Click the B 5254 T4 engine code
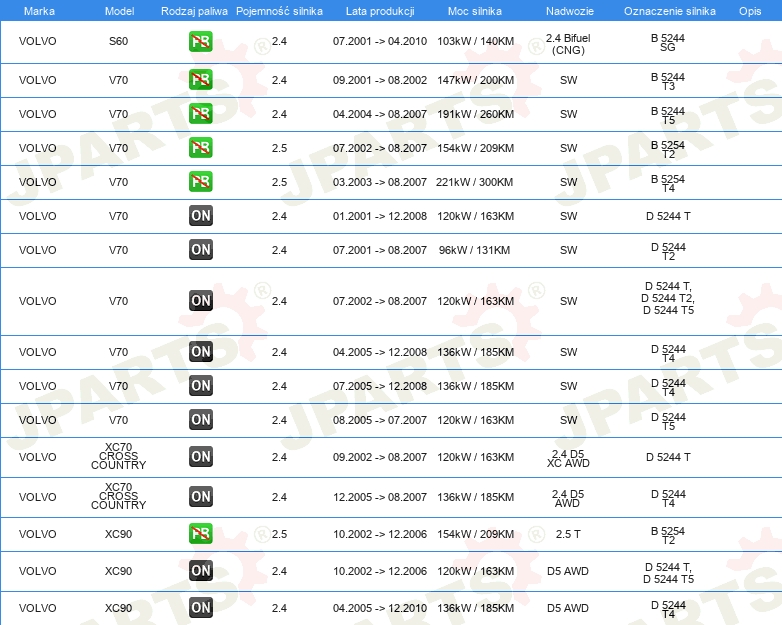Screen dimensions: 782x625 [x=668, y=183]
